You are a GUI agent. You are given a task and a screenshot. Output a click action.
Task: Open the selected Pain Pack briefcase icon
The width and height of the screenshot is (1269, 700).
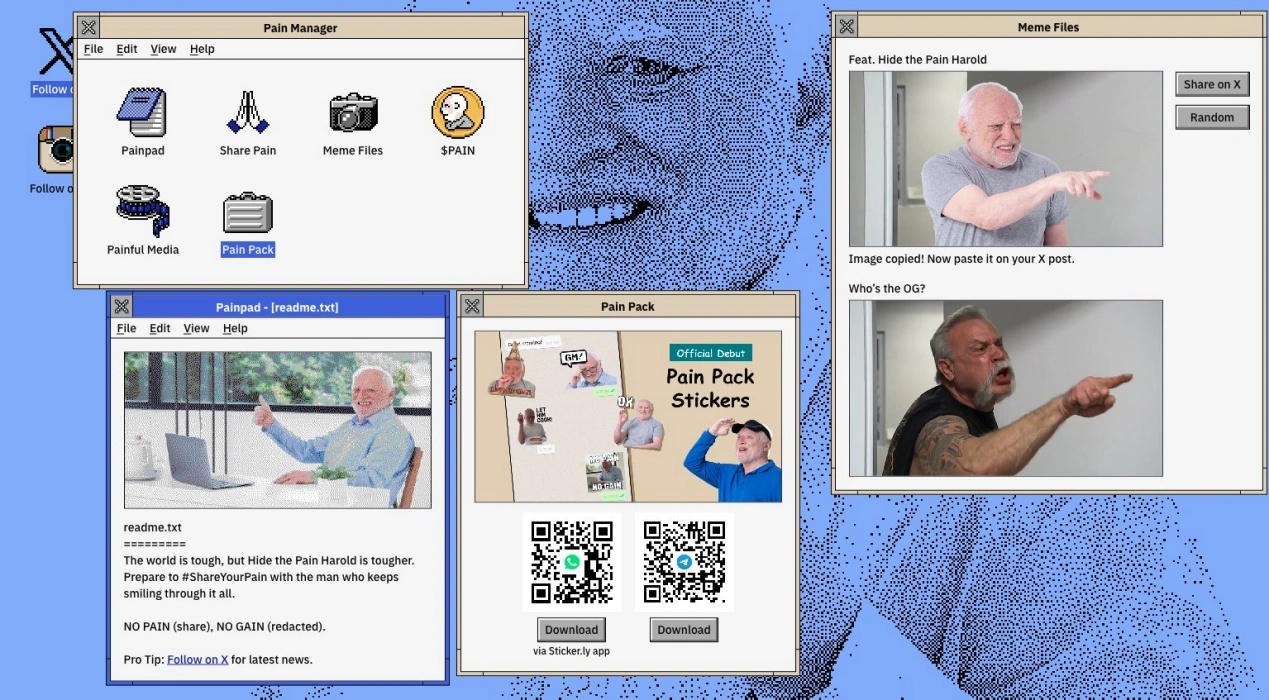[x=248, y=212]
